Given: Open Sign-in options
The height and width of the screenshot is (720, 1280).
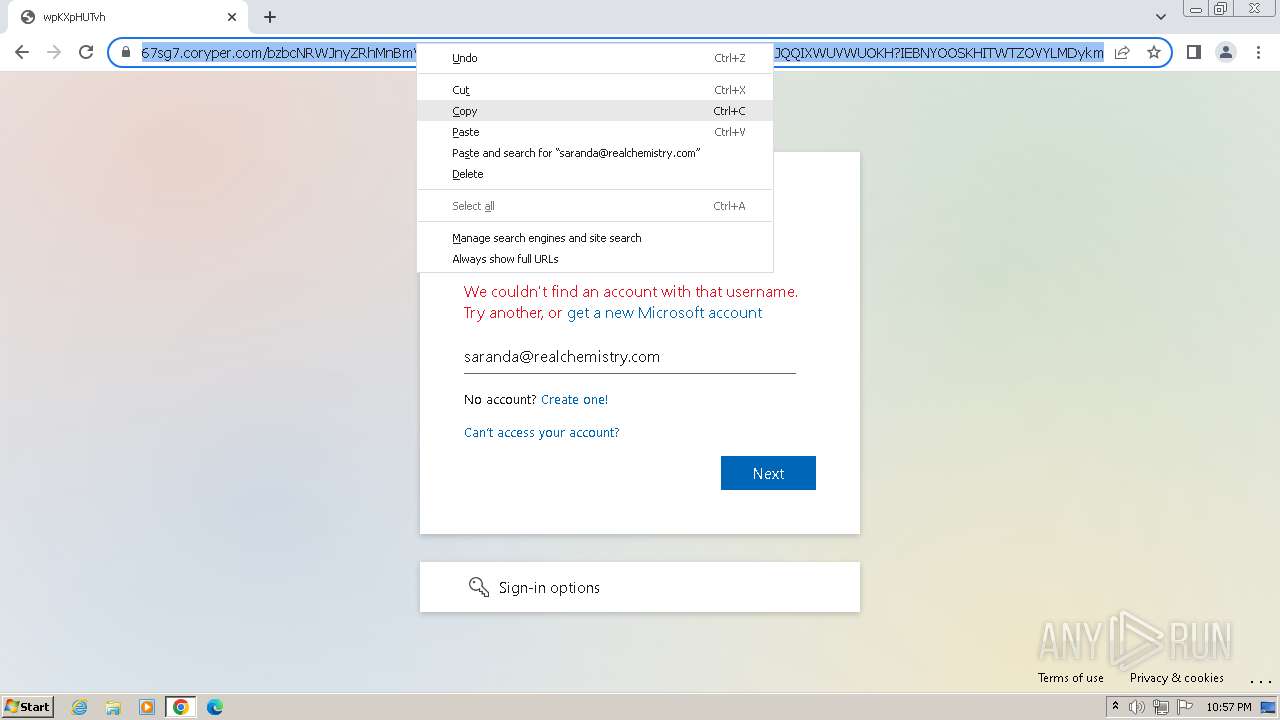Looking at the screenshot, I should tap(640, 587).
